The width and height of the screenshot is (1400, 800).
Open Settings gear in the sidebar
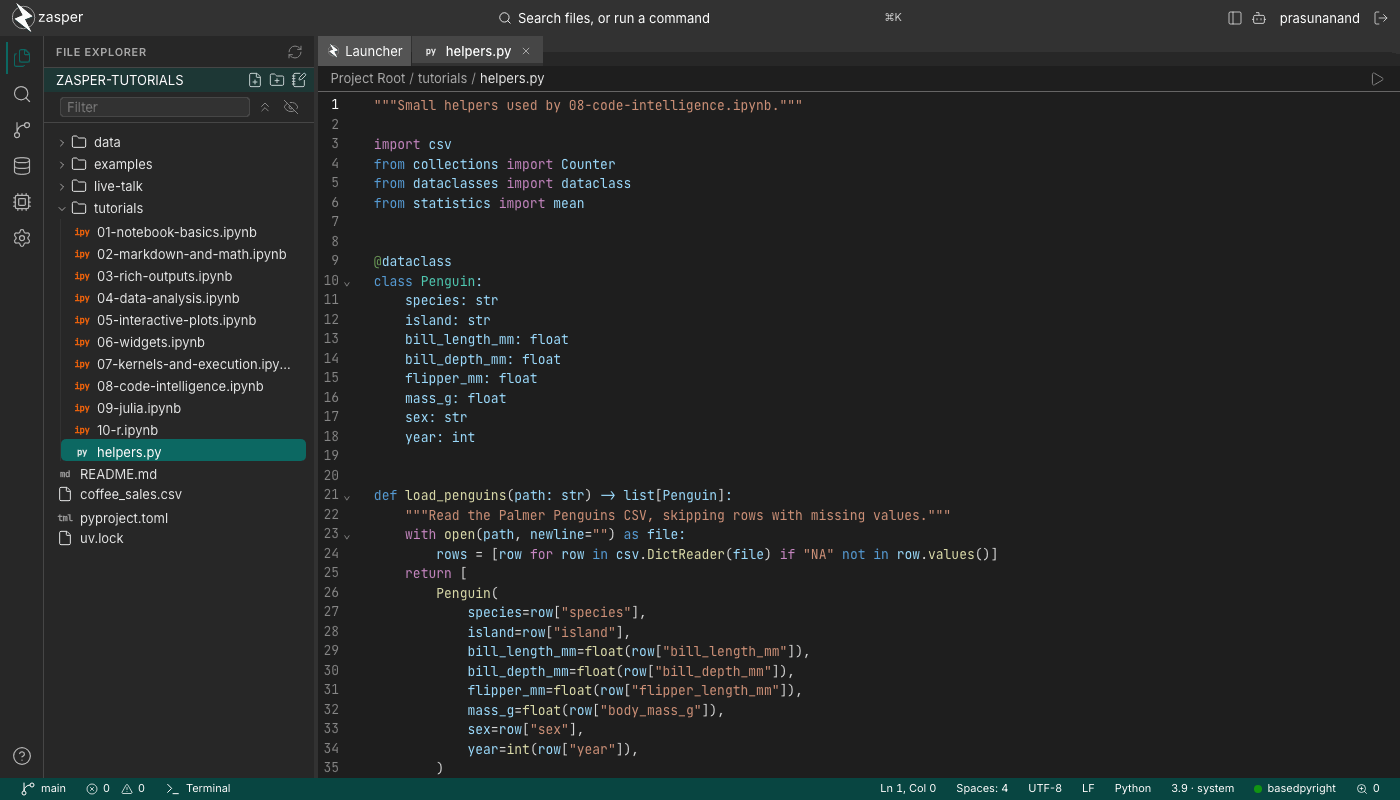pyautogui.click(x=22, y=238)
